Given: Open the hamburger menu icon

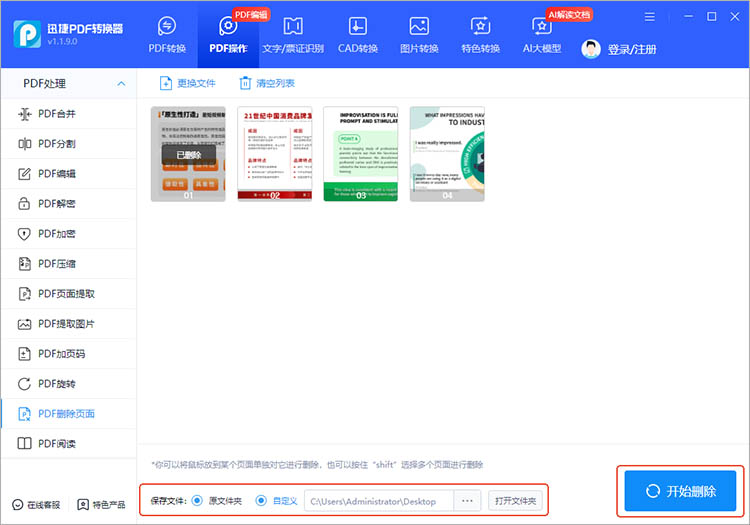Looking at the screenshot, I should (650, 17).
